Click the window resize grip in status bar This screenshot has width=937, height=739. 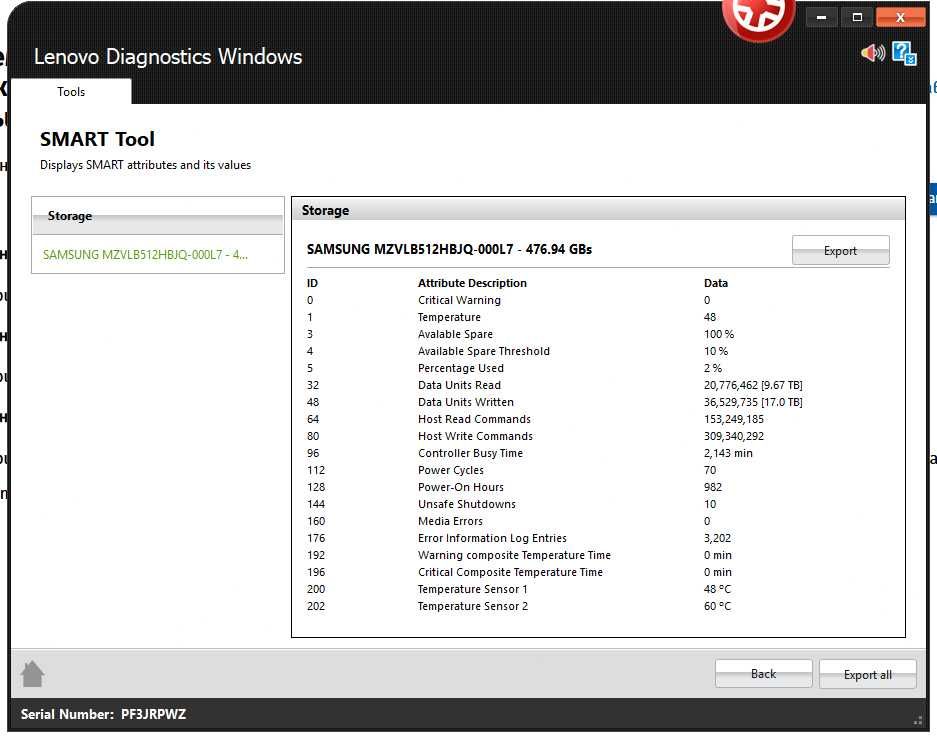(x=918, y=720)
